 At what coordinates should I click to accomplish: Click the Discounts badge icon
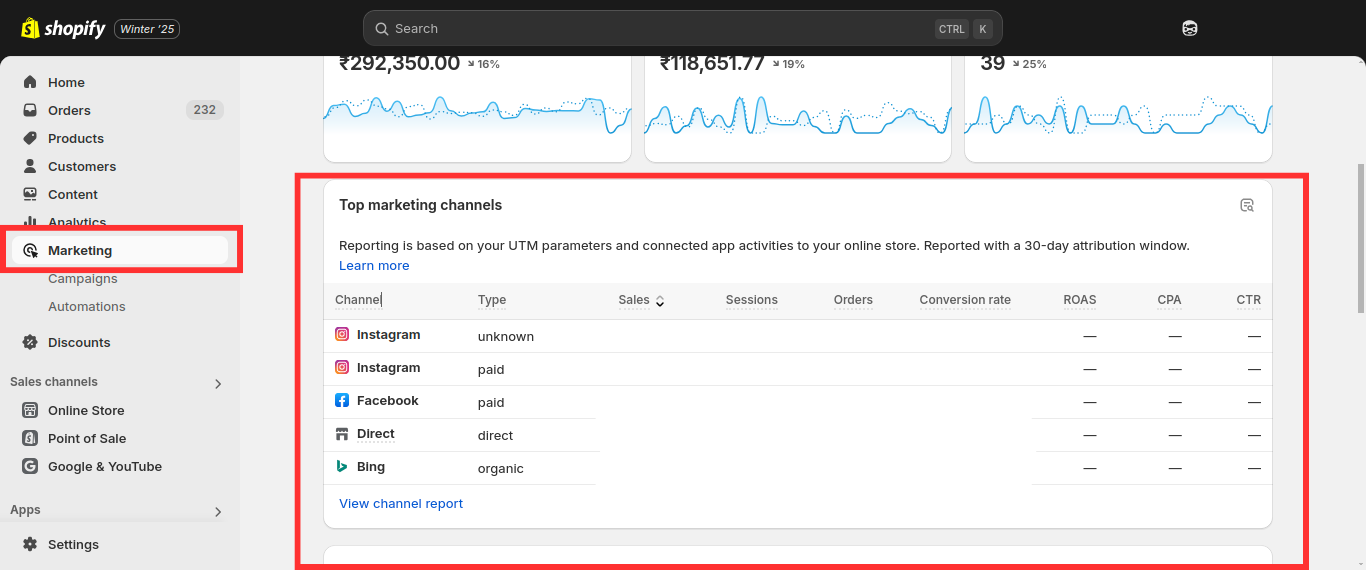[x=30, y=342]
